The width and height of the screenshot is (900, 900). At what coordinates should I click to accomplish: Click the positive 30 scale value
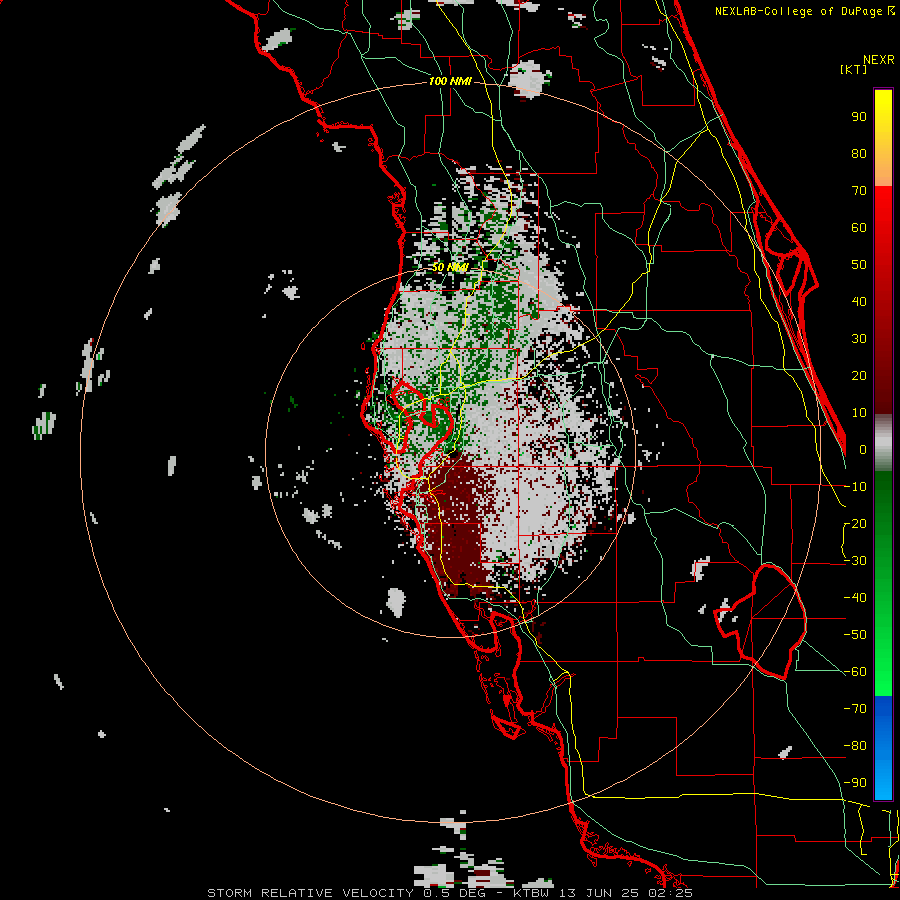(x=859, y=339)
